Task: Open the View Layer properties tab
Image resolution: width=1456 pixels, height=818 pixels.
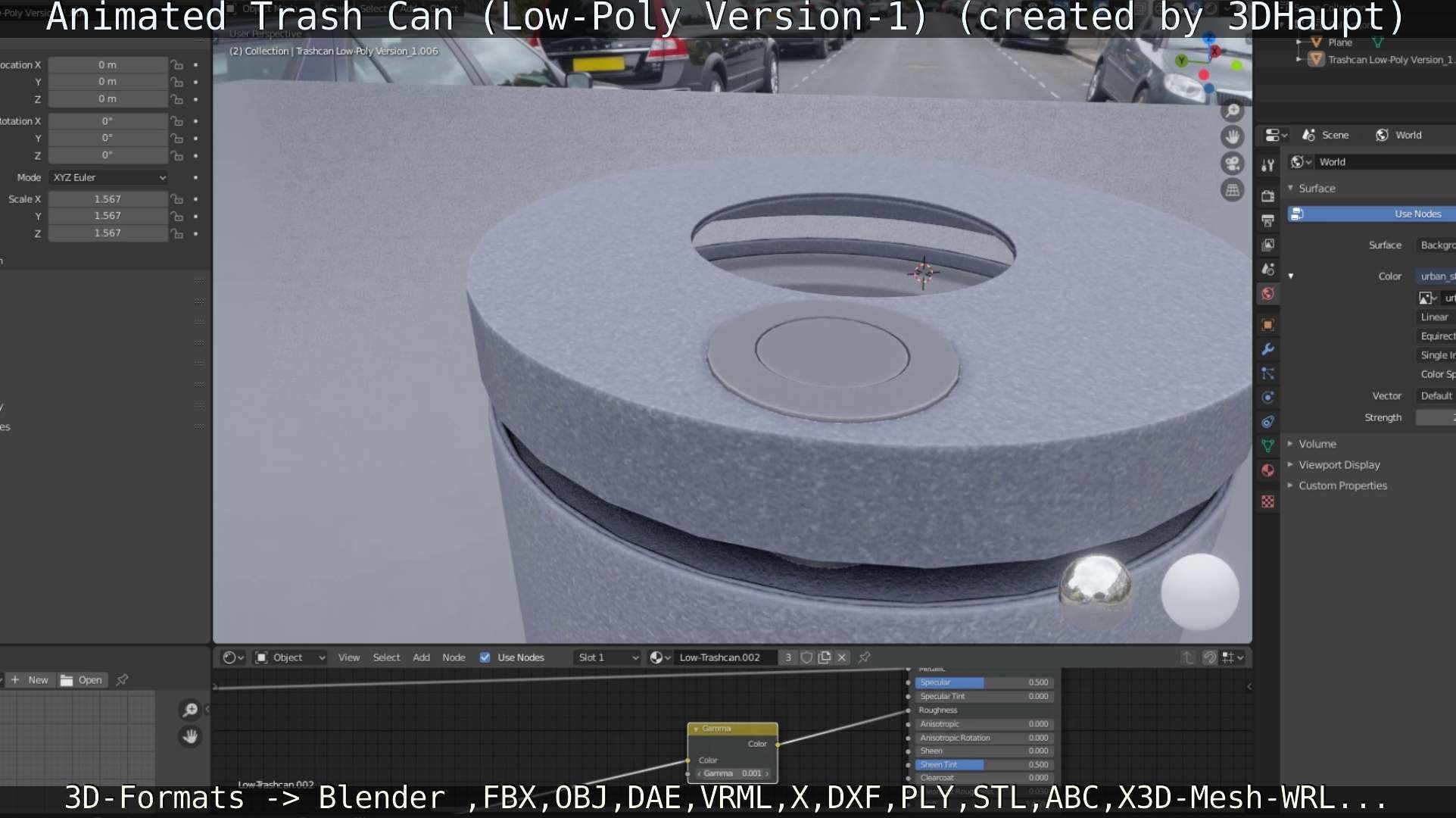Action: (1267, 245)
